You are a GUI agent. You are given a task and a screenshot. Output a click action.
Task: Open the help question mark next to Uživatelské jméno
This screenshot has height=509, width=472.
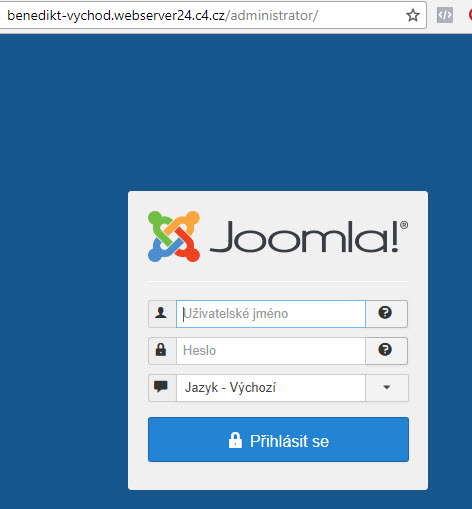click(x=385, y=313)
